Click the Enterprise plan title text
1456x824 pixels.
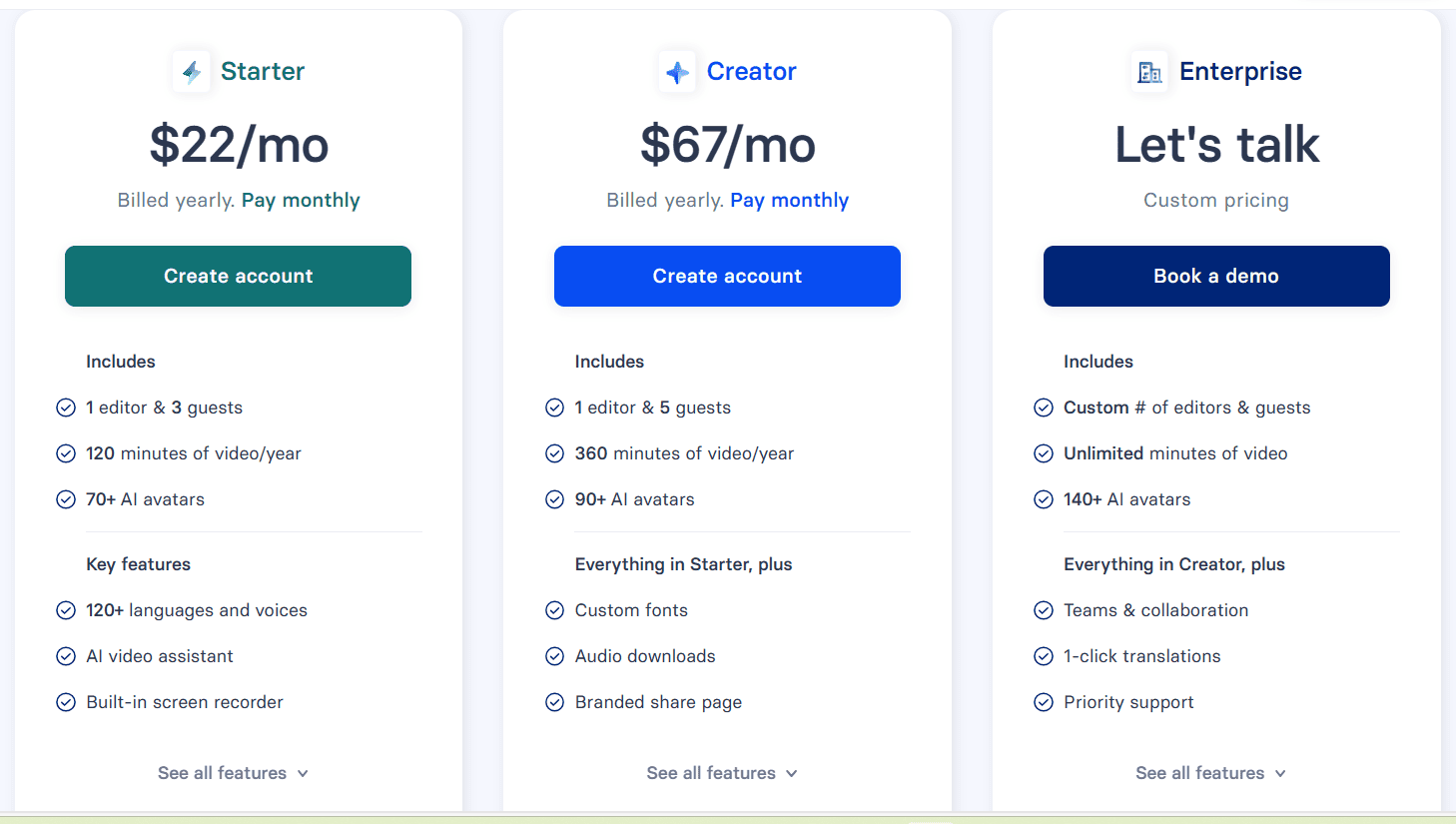point(1240,72)
